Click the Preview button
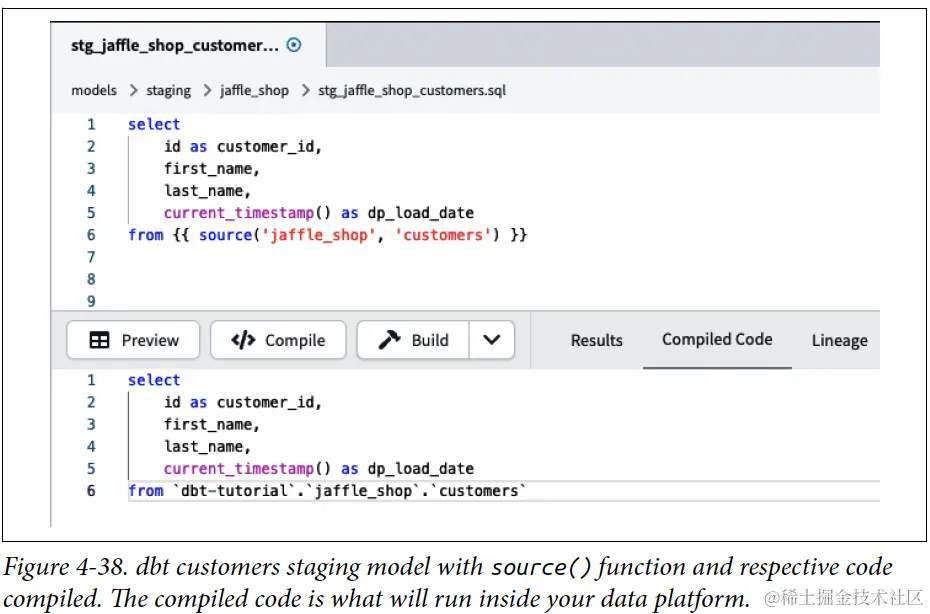930x614 pixels. click(x=133, y=340)
